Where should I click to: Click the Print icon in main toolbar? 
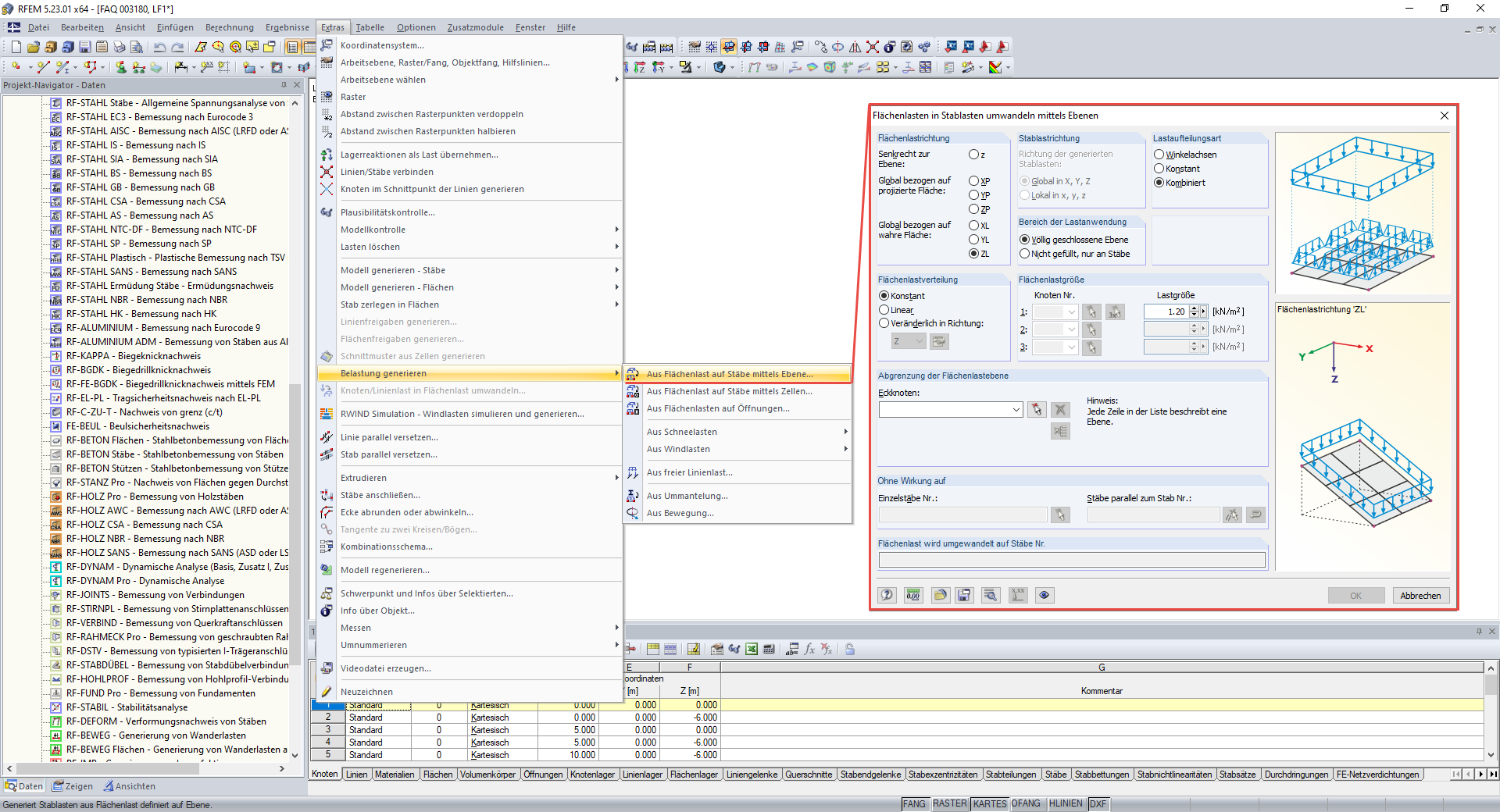[x=120, y=47]
